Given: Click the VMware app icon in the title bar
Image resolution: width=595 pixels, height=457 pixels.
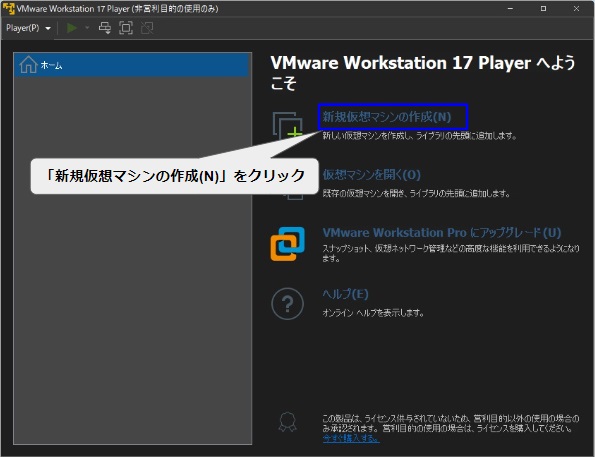Looking at the screenshot, I should pos(8,8).
